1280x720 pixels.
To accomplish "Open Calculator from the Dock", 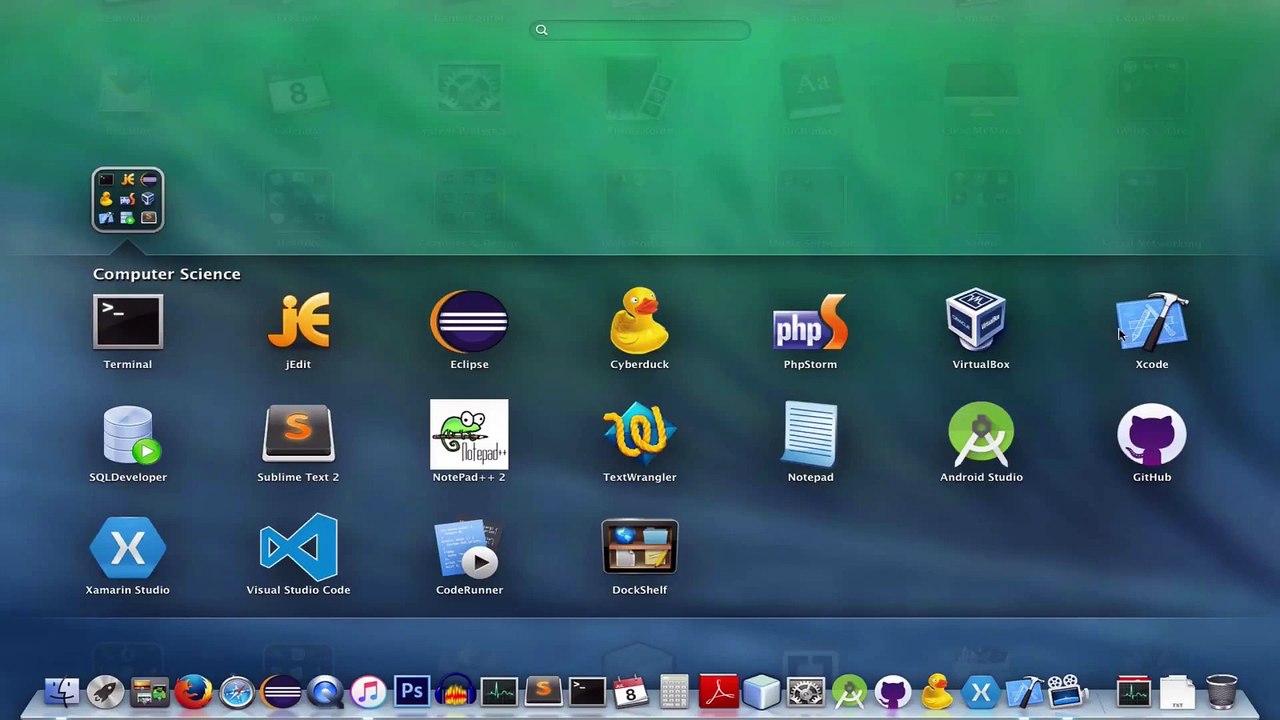I will click(674, 692).
